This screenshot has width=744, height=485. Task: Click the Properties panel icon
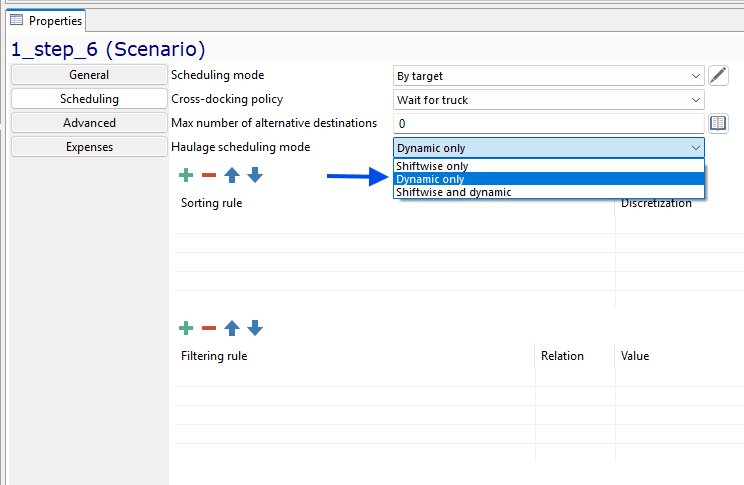coord(17,20)
